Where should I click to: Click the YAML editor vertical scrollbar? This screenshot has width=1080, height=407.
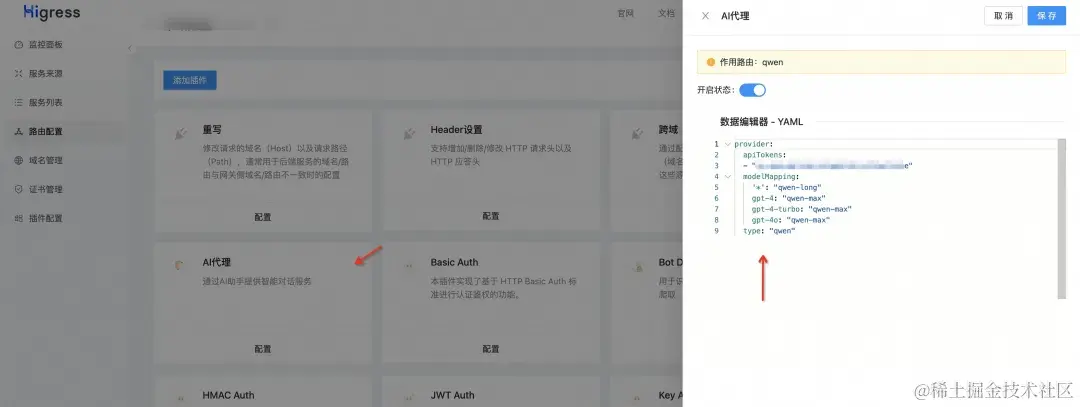[1061, 219]
